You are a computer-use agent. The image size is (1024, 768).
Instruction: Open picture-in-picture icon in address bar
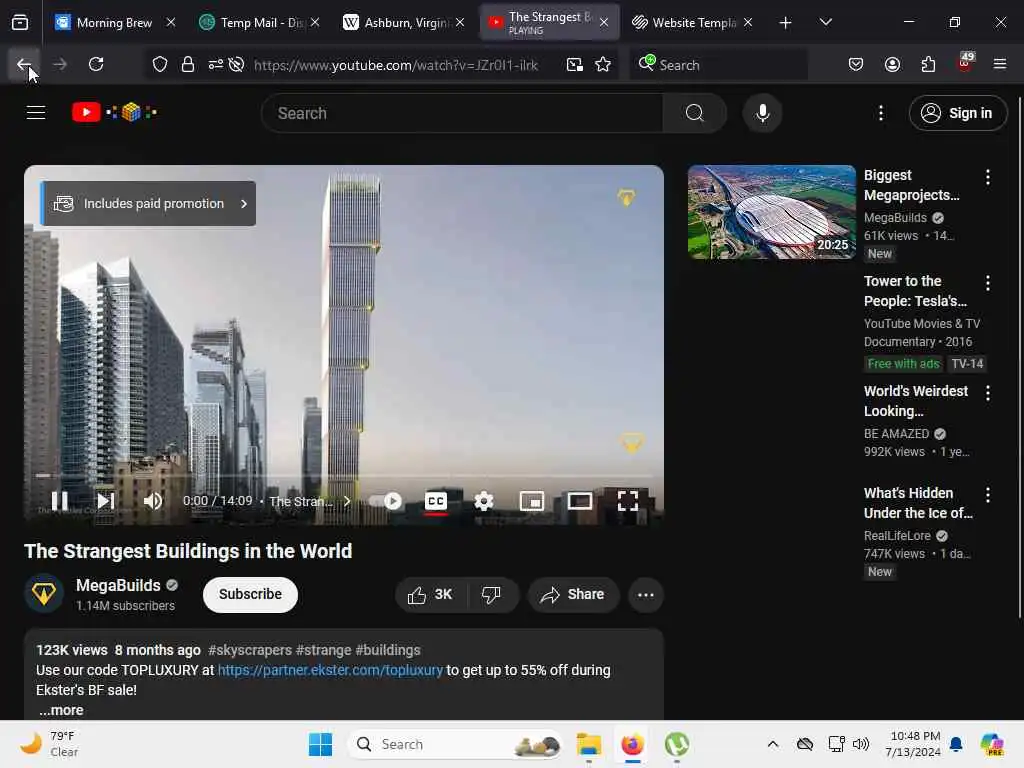point(575,64)
